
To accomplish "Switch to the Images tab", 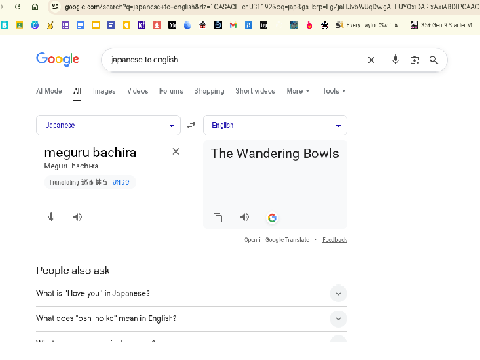I will pyautogui.click(x=105, y=91).
